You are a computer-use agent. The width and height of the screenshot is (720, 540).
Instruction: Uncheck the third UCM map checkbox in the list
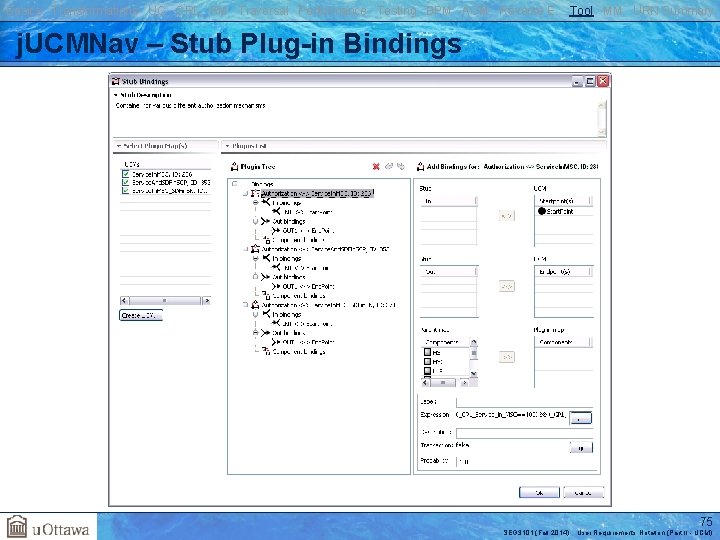point(125,191)
